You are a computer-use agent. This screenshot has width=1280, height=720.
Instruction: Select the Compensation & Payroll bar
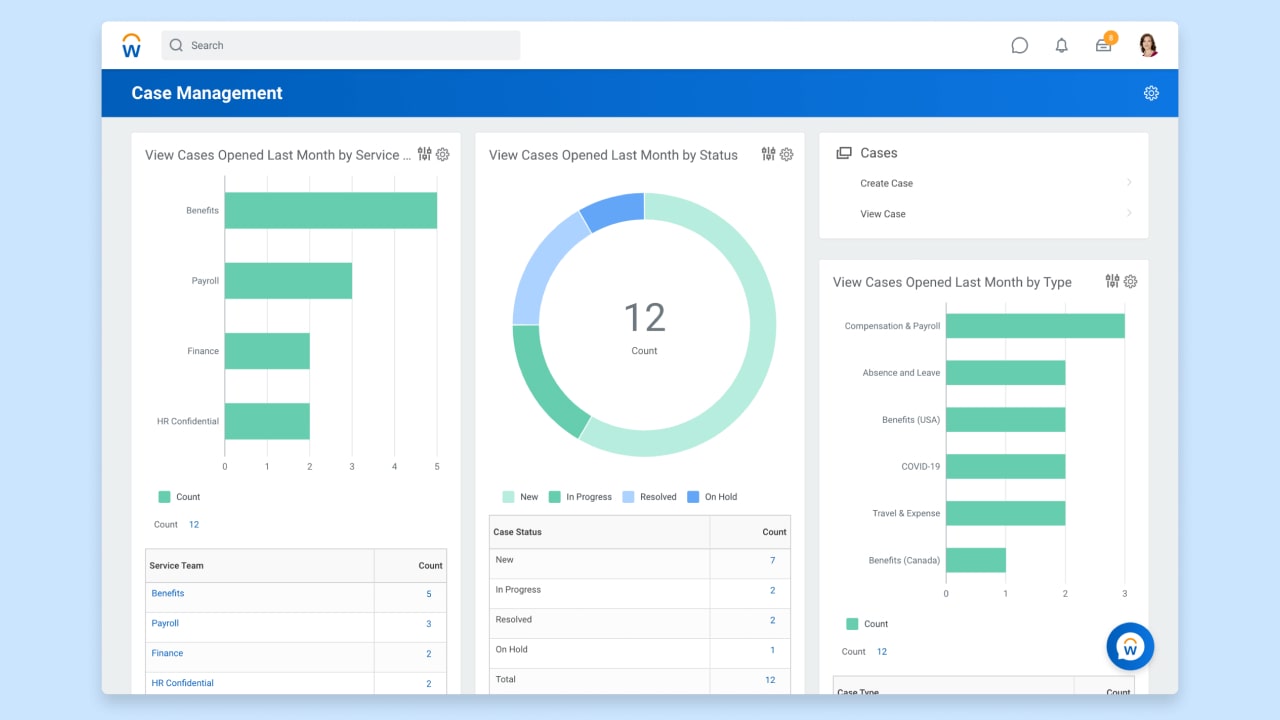1035,326
